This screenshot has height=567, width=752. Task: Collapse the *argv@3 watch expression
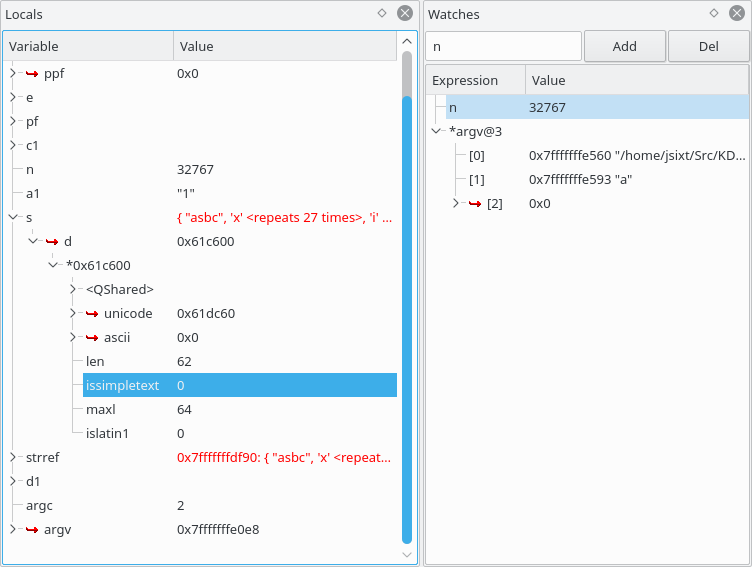click(x=436, y=131)
